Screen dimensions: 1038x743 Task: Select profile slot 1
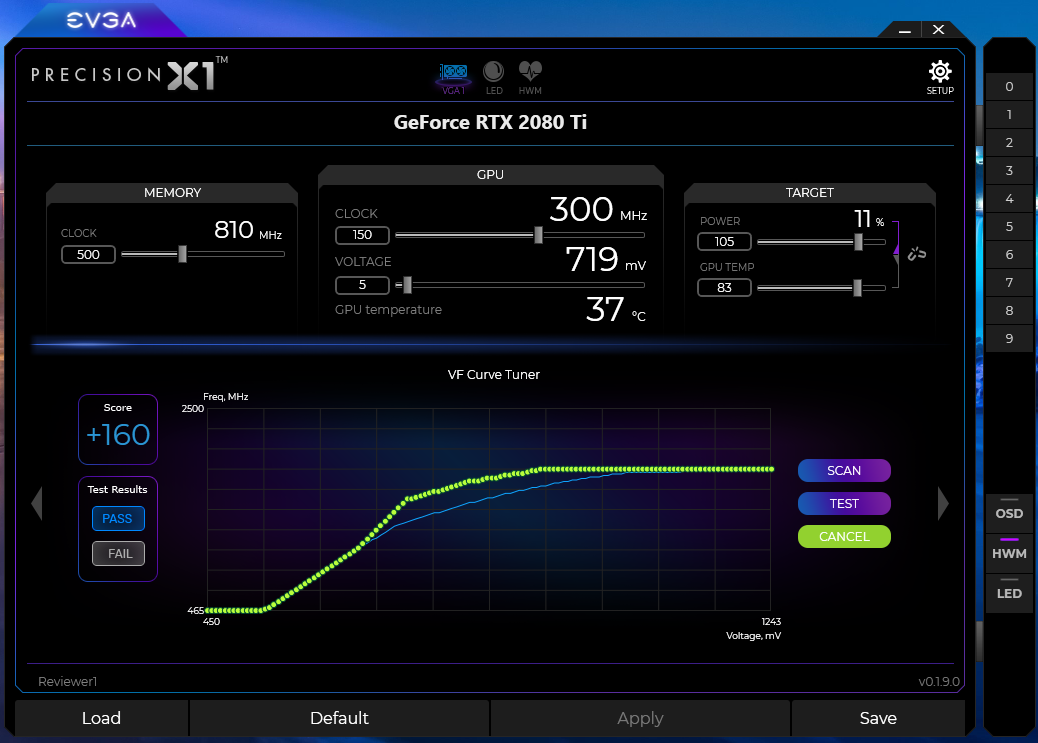click(x=1009, y=114)
